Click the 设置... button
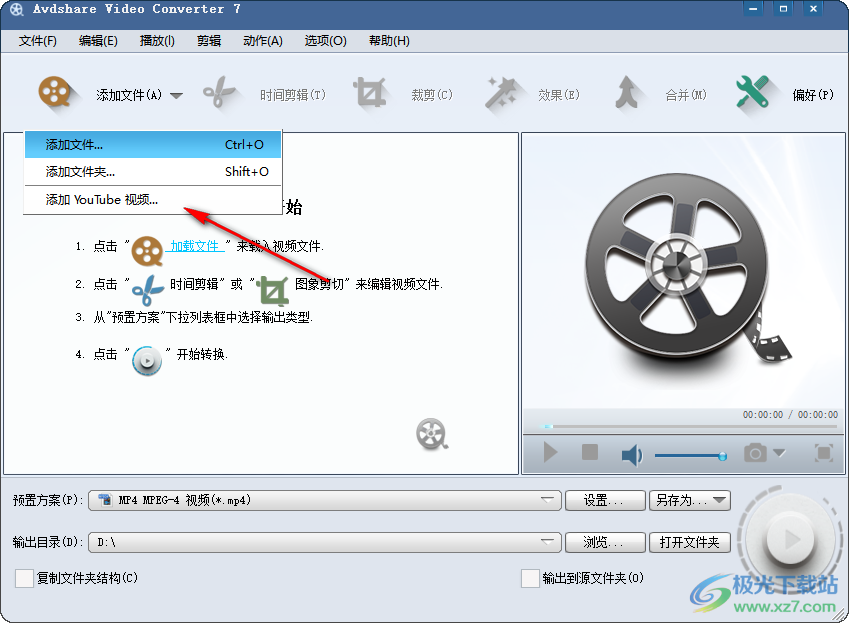This screenshot has width=849, height=623. [605, 500]
